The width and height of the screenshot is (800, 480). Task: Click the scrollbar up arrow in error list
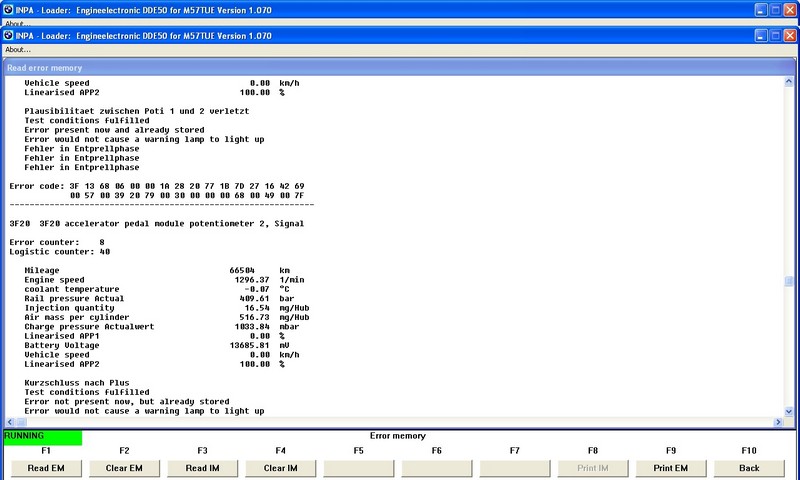[788, 83]
